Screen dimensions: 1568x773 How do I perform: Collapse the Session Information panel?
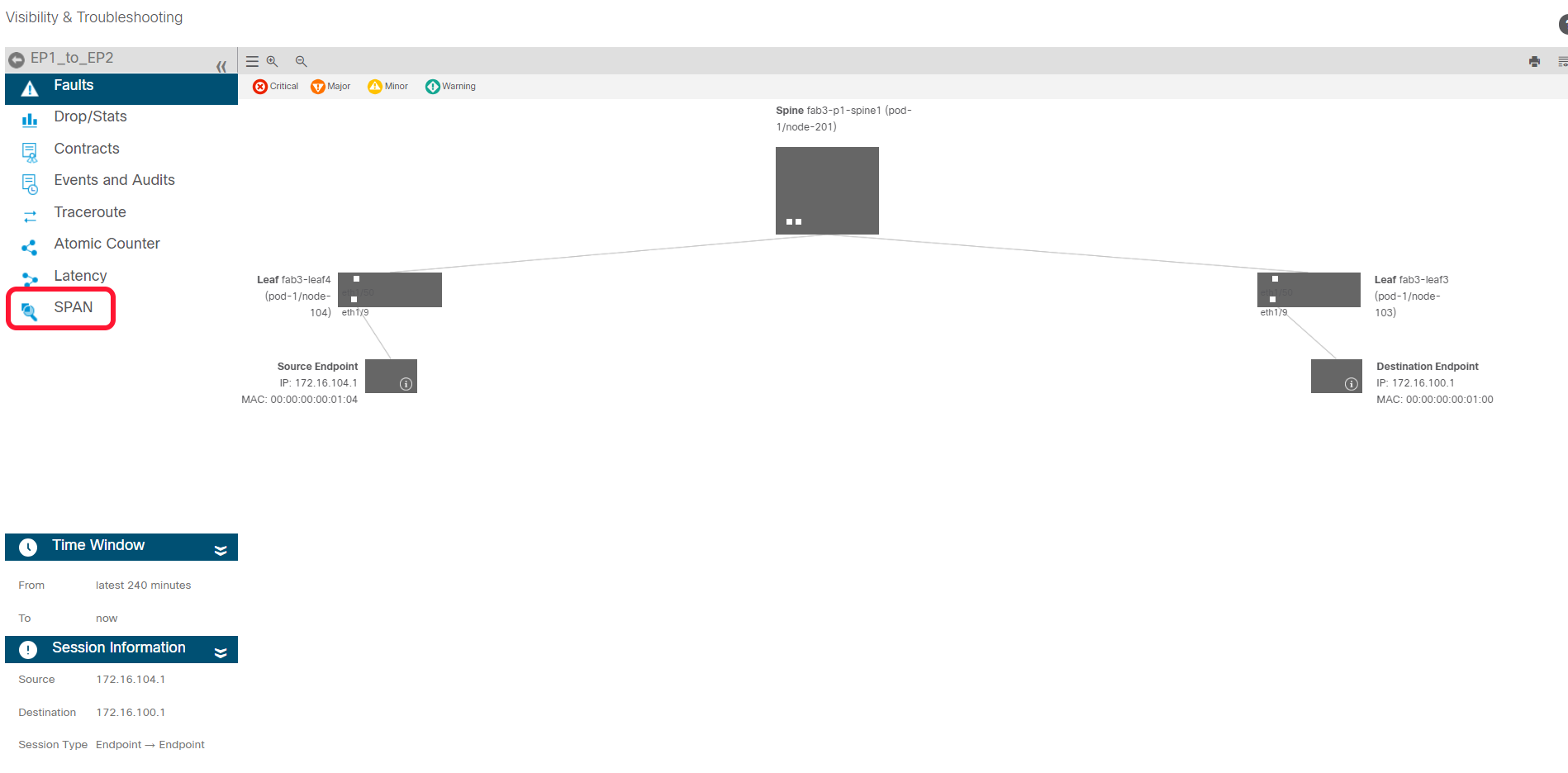221,652
